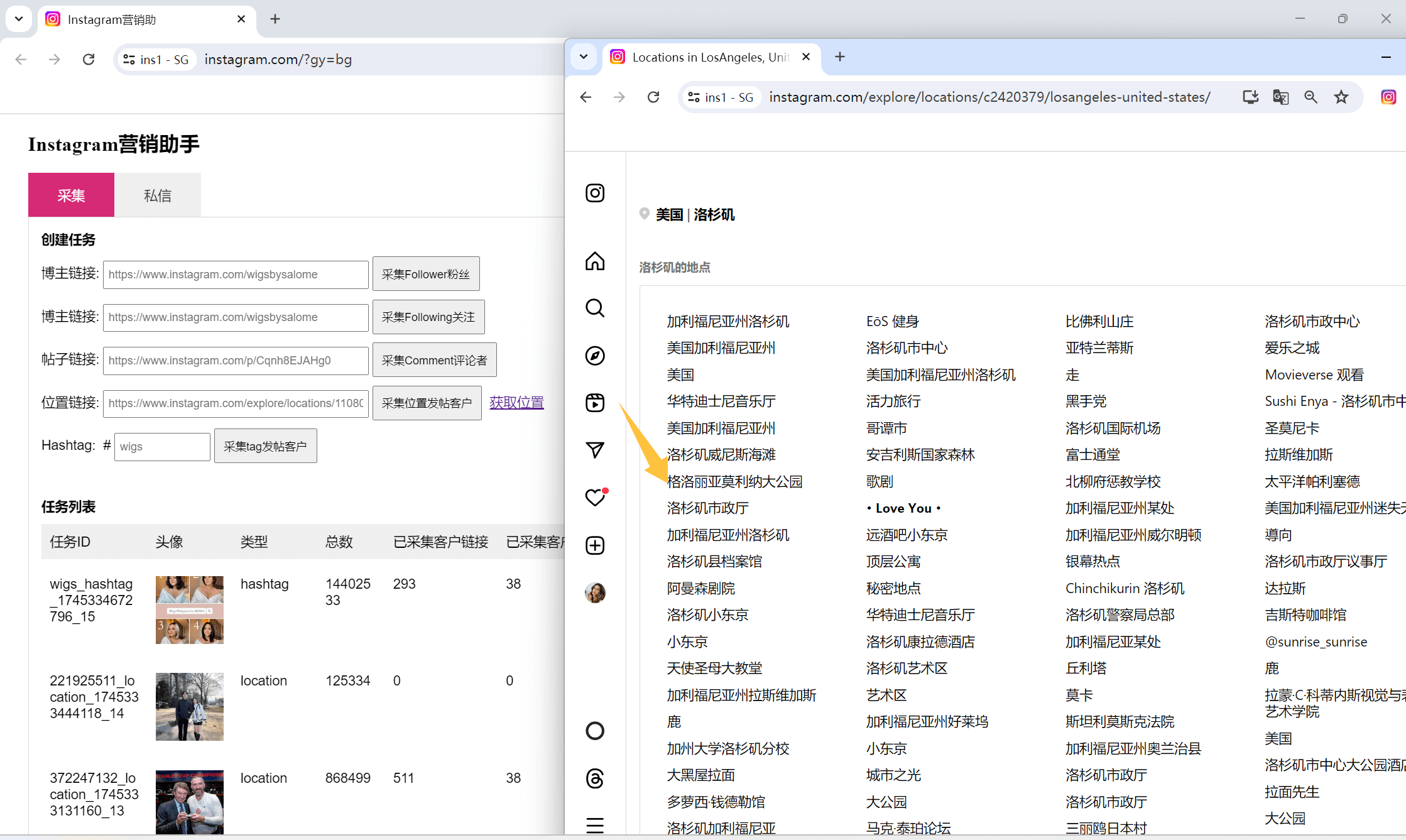Switch to the 采集 tab
The width and height of the screenshot is (1406, 840).
click(71, 195)
